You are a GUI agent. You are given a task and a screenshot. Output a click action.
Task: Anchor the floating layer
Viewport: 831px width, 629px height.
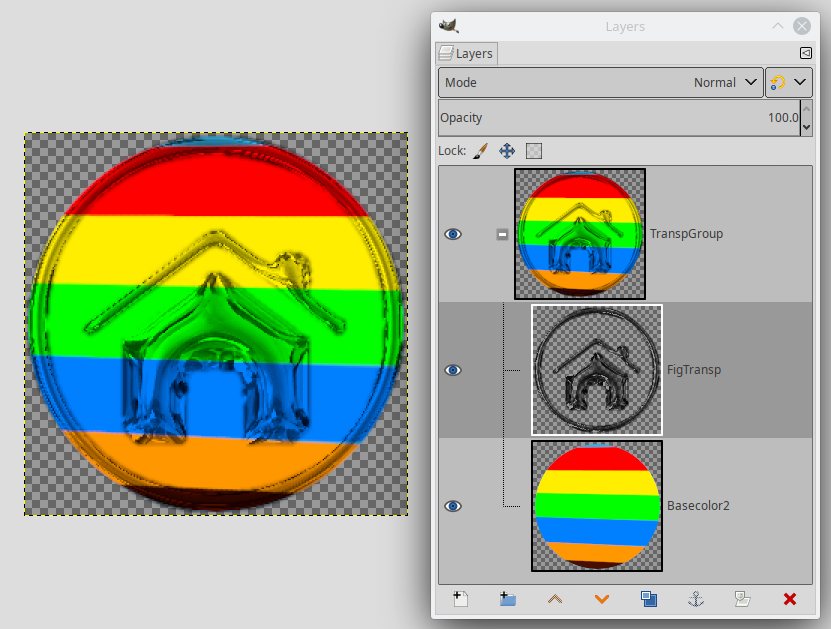tap(696, 599)
